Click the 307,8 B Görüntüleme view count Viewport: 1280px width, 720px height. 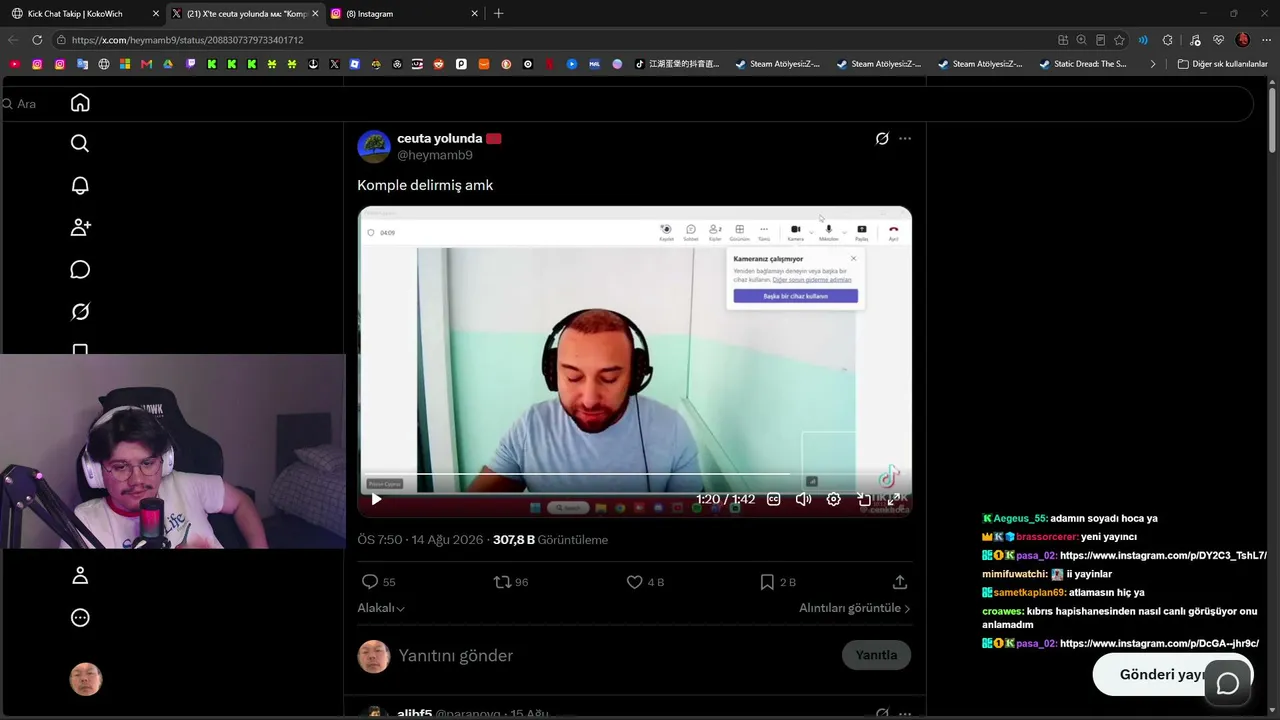click(550, 540)
